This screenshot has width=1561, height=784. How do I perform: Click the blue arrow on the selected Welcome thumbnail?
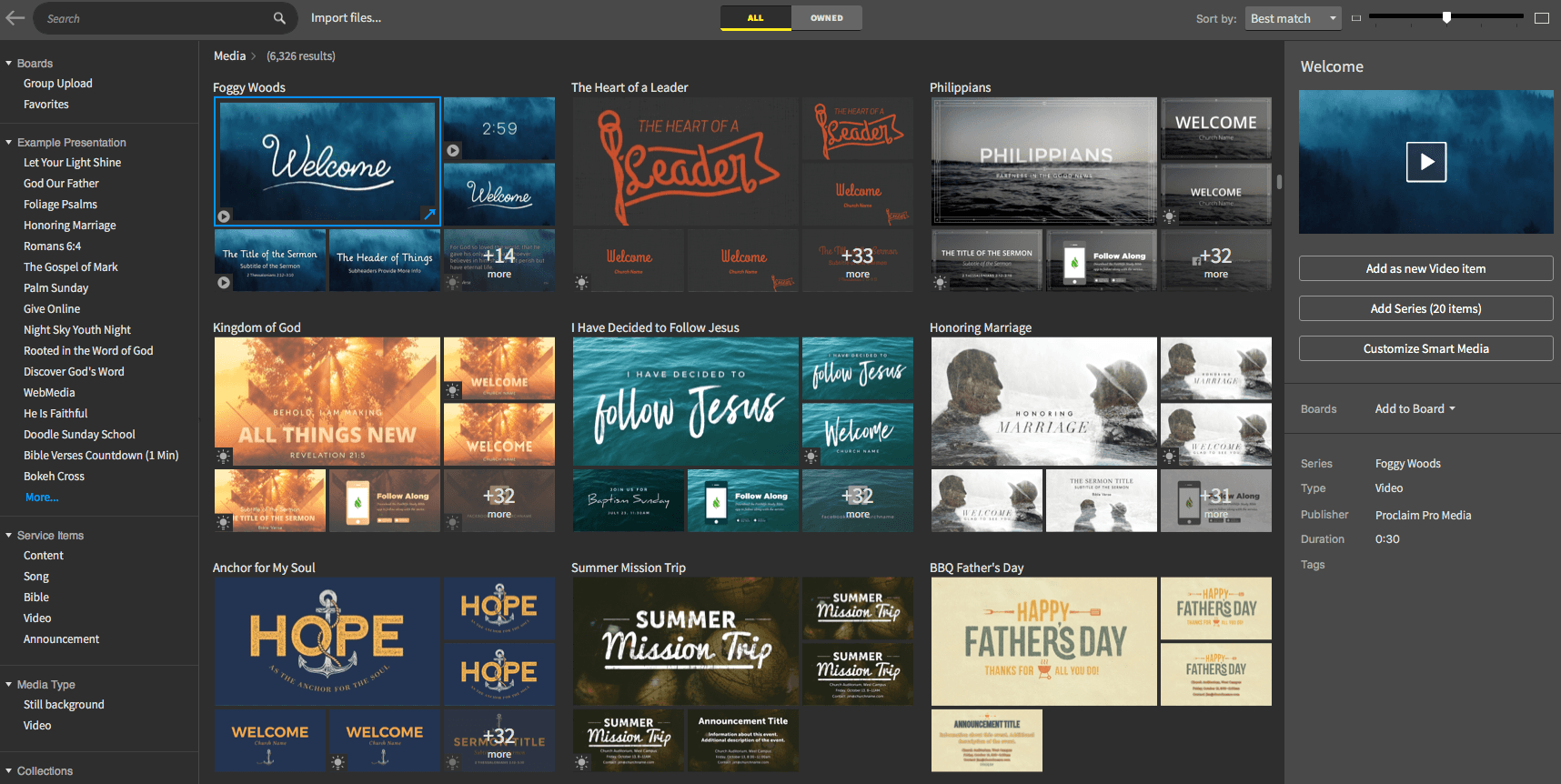429,215
